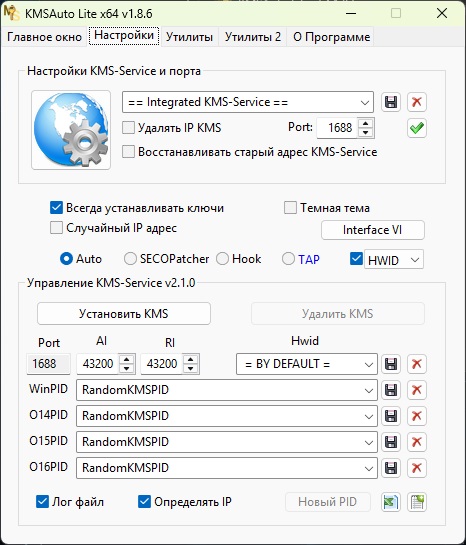Uncheck Определять IP option
This screenshot has width=466, height=545.
click(x=145, y=502)
